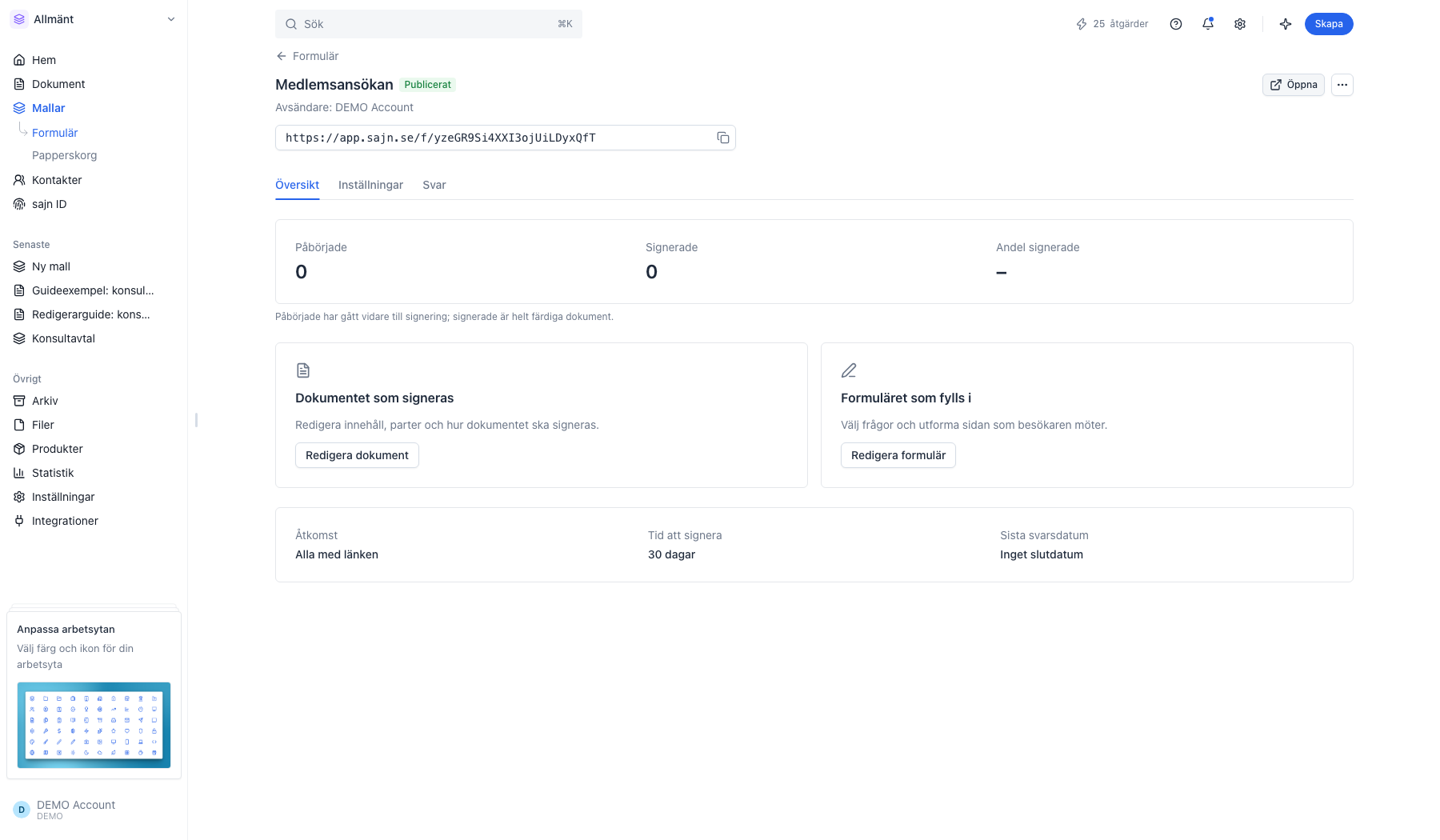Select the Översikt tab

tap(298, 185)
